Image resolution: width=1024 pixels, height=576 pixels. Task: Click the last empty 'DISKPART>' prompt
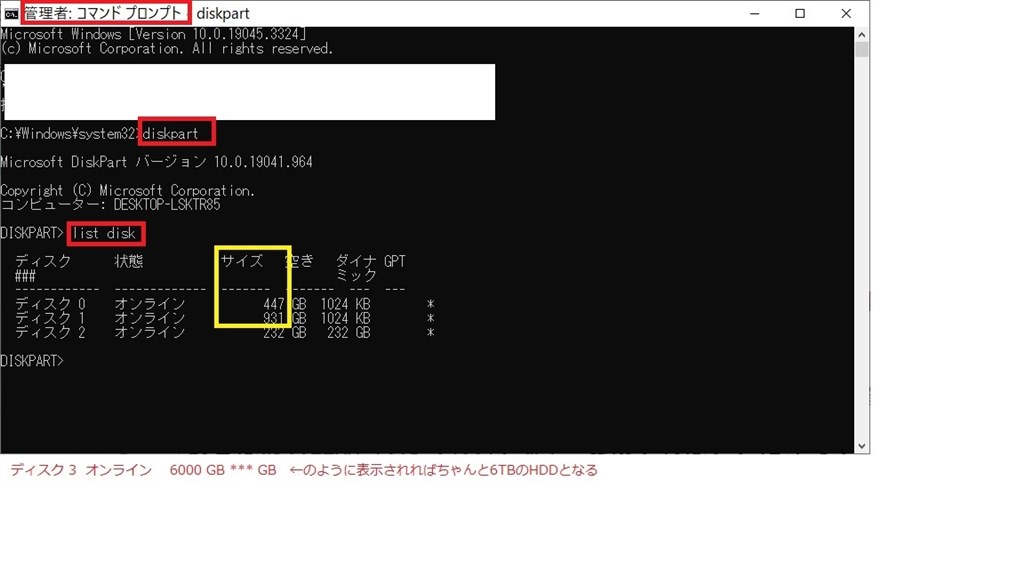(x=32, y=360)
